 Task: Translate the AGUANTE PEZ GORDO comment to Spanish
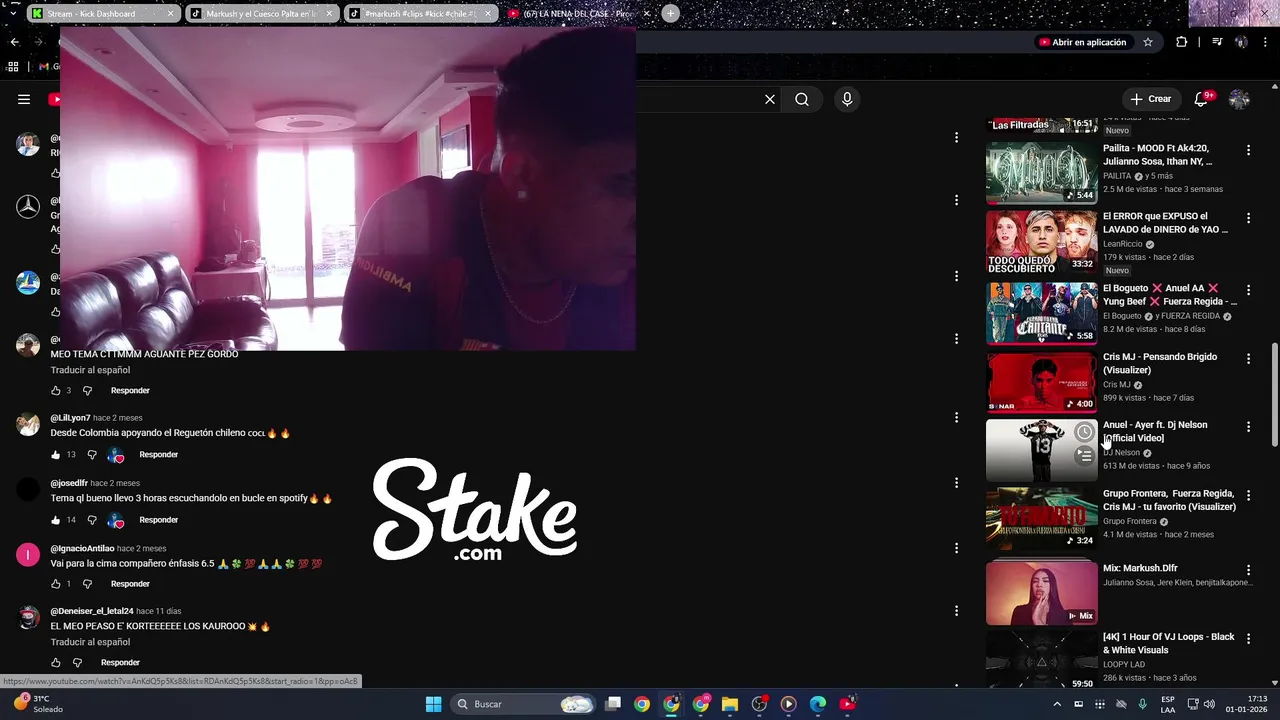click(x=90, y=370)
